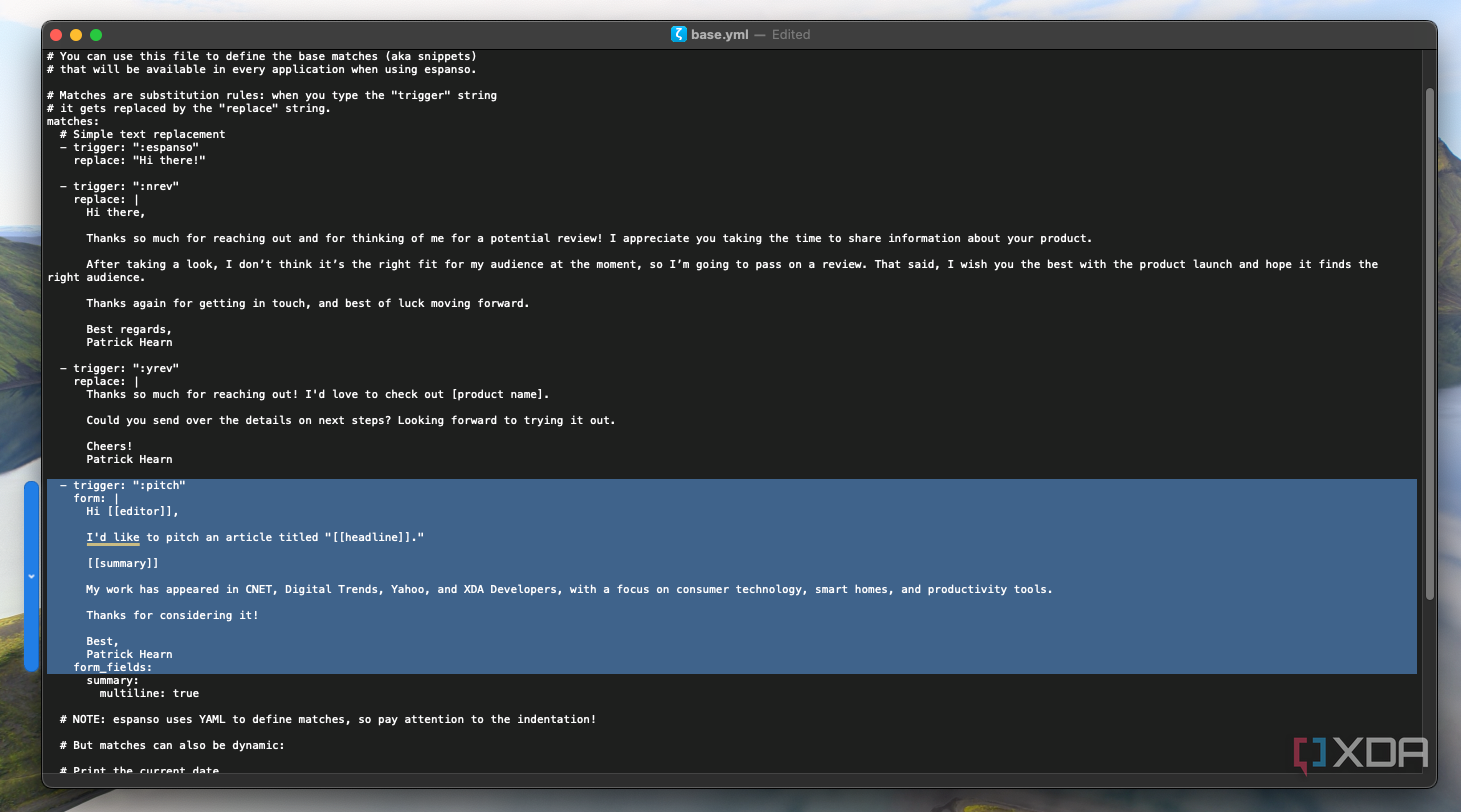
Task: Place cursor on the ":nrev" trigger line
Action: point(119,186)
